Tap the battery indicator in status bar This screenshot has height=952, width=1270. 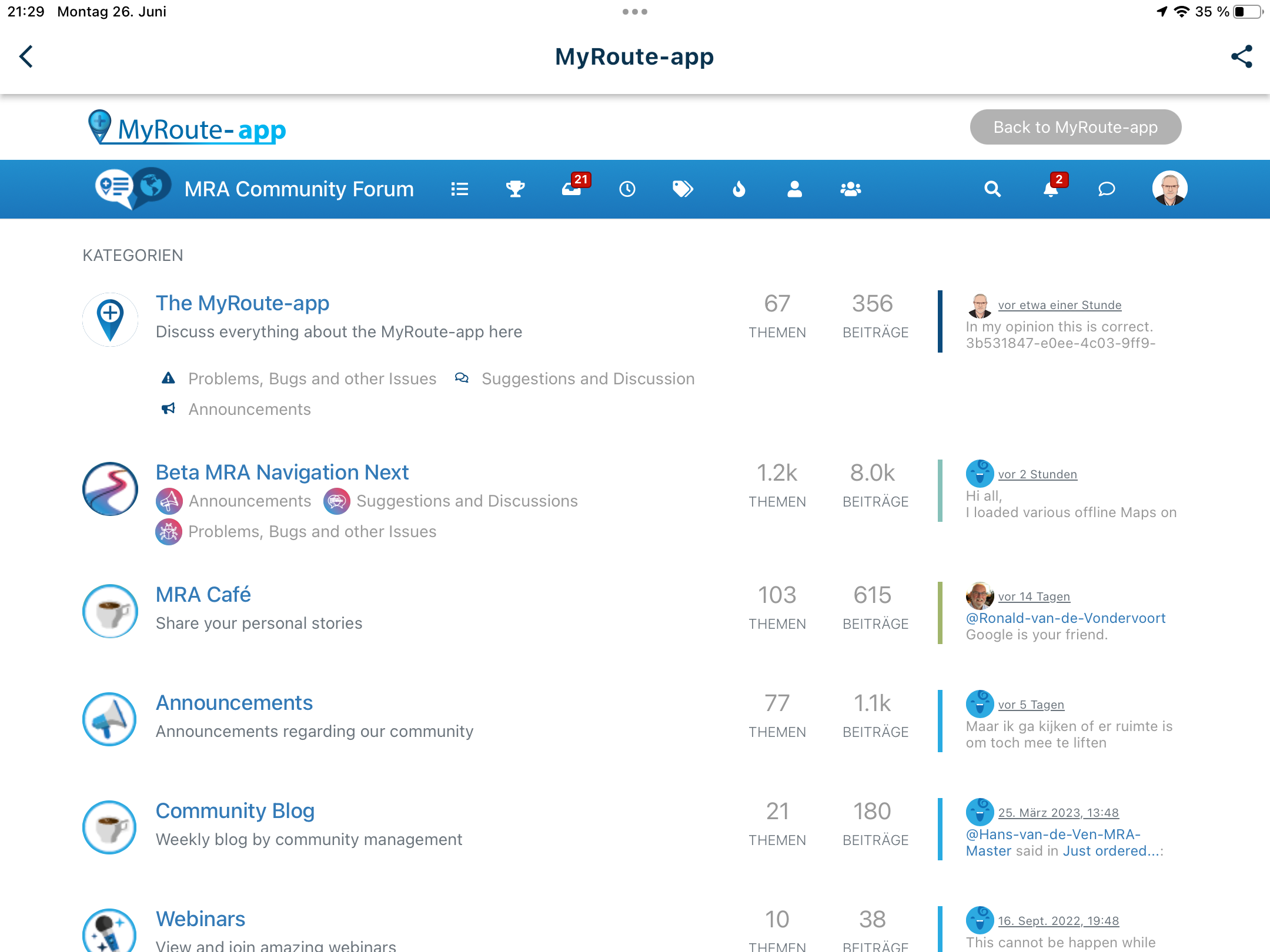coord(1248,12)
